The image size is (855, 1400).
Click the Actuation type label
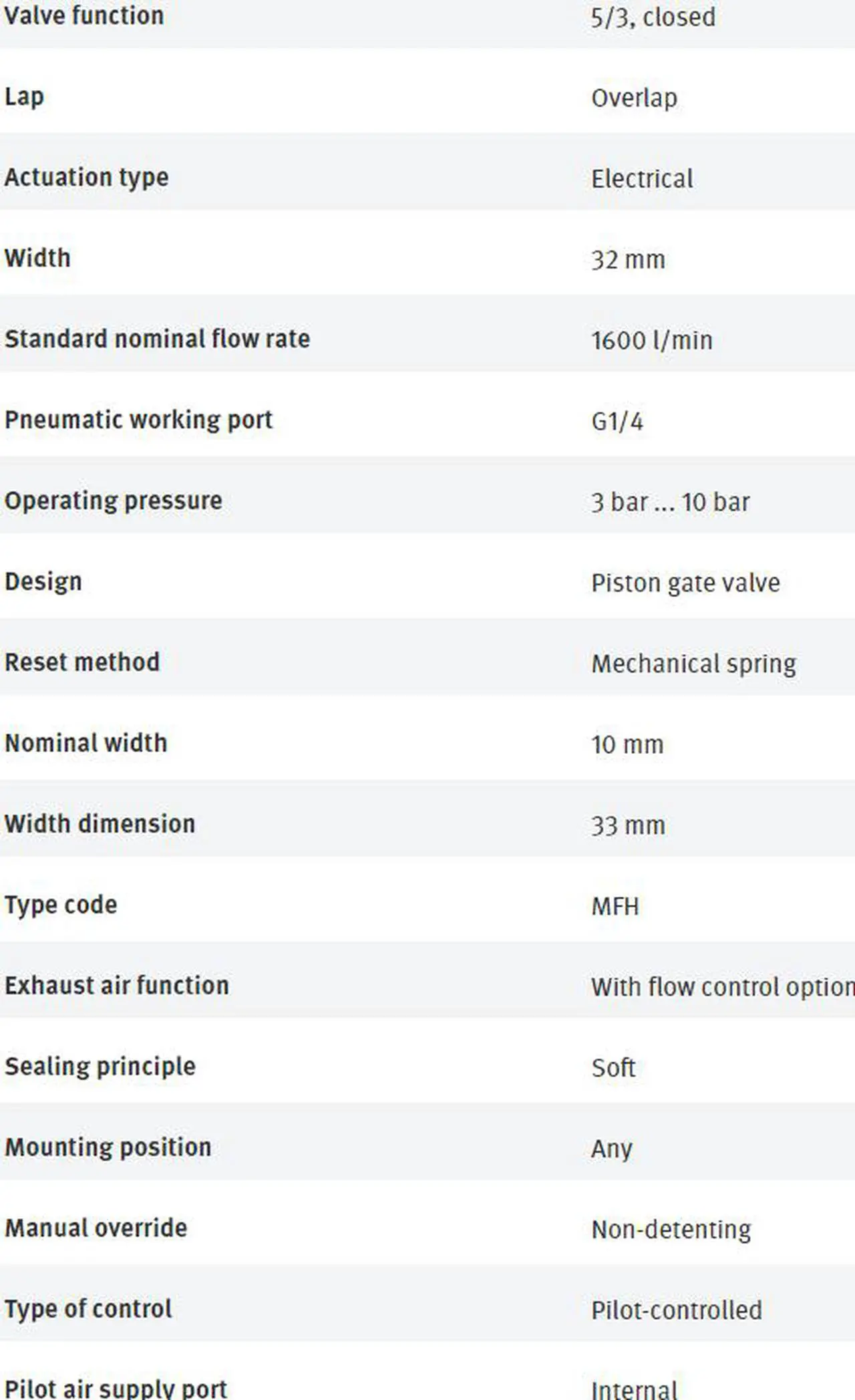(86, 178)
